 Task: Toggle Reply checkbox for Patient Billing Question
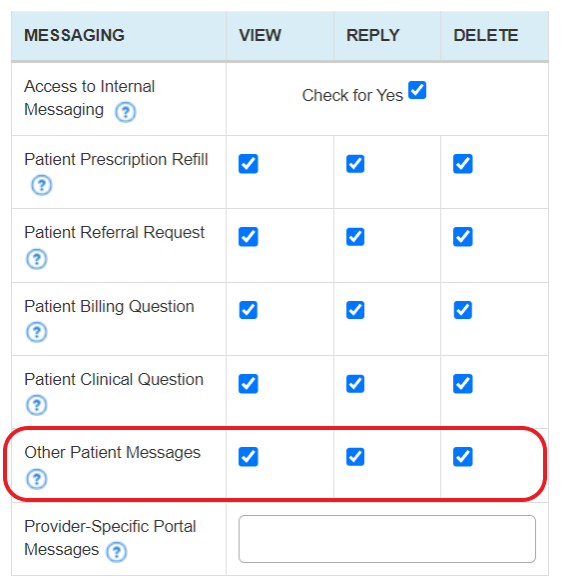click(355, 310)
